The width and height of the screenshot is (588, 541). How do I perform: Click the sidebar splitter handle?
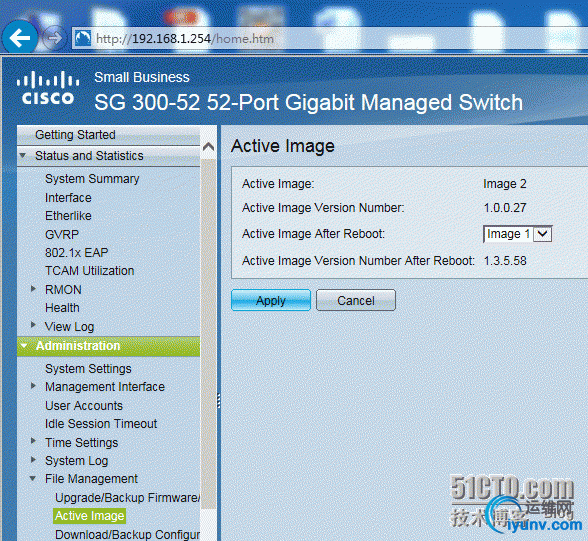(x=219, y=401)
